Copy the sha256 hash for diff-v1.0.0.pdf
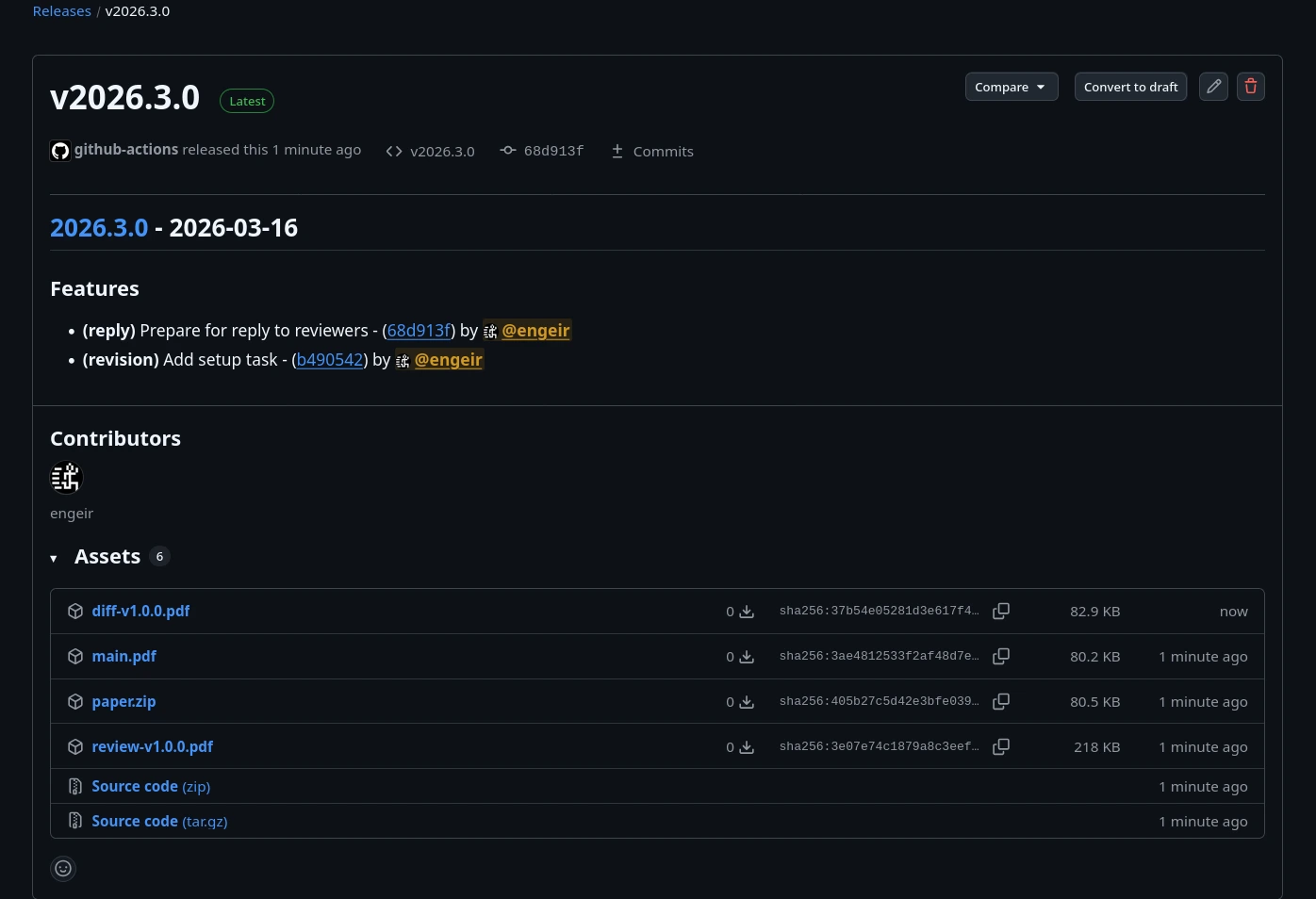The image size is (1316, 899). (x=1001, y=612)
